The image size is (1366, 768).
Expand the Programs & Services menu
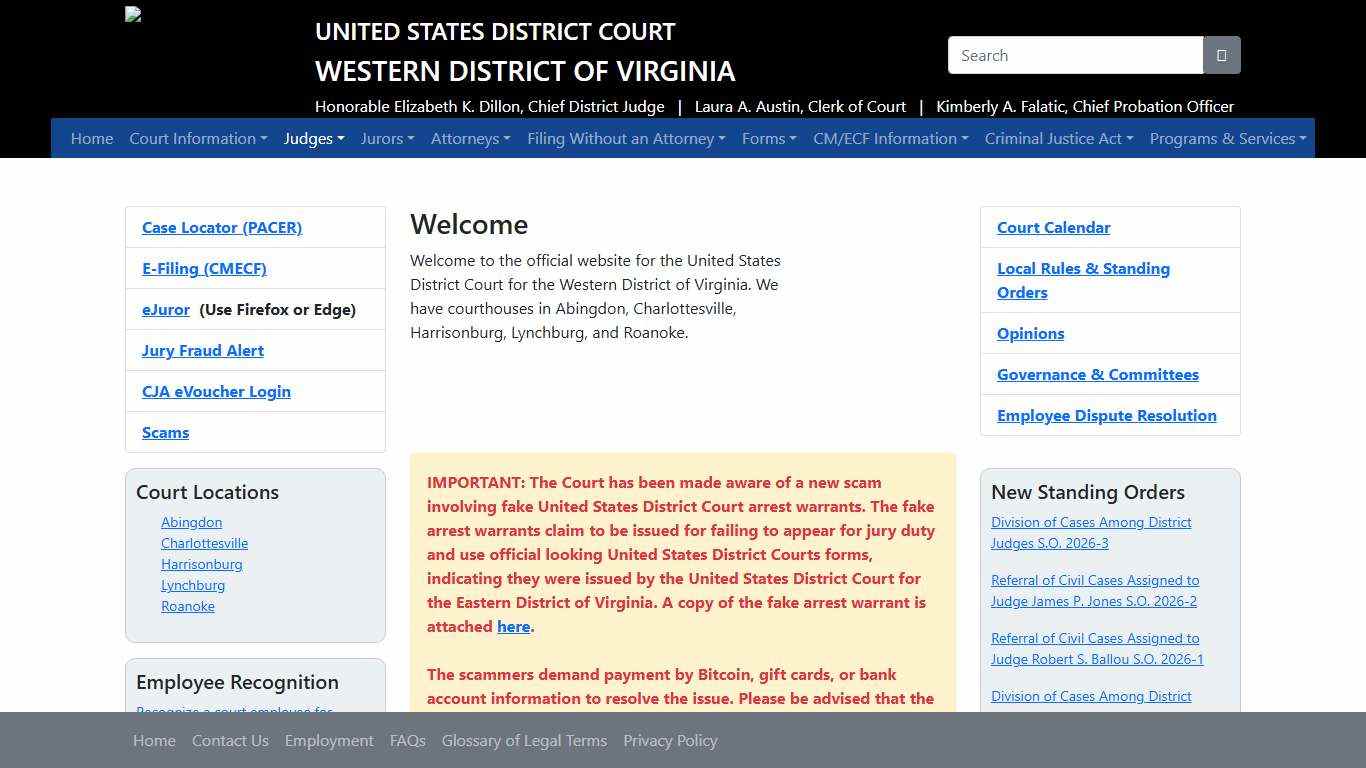tap(1227, 138)
